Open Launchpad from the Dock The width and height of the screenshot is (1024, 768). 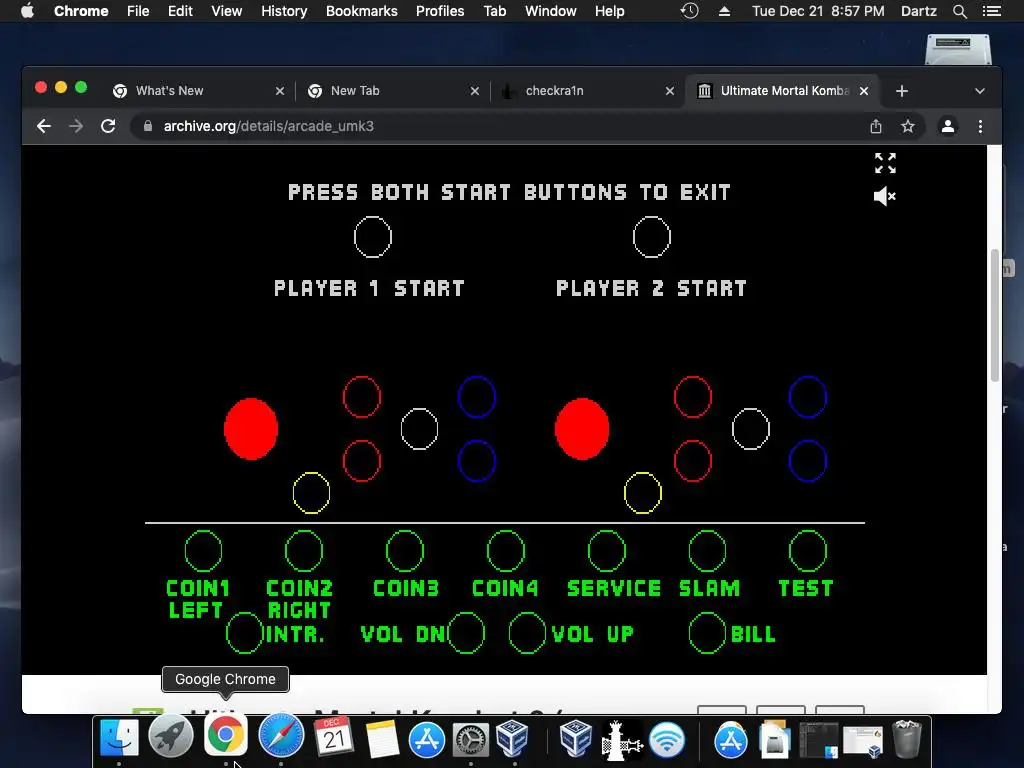(x=170, y=738)
